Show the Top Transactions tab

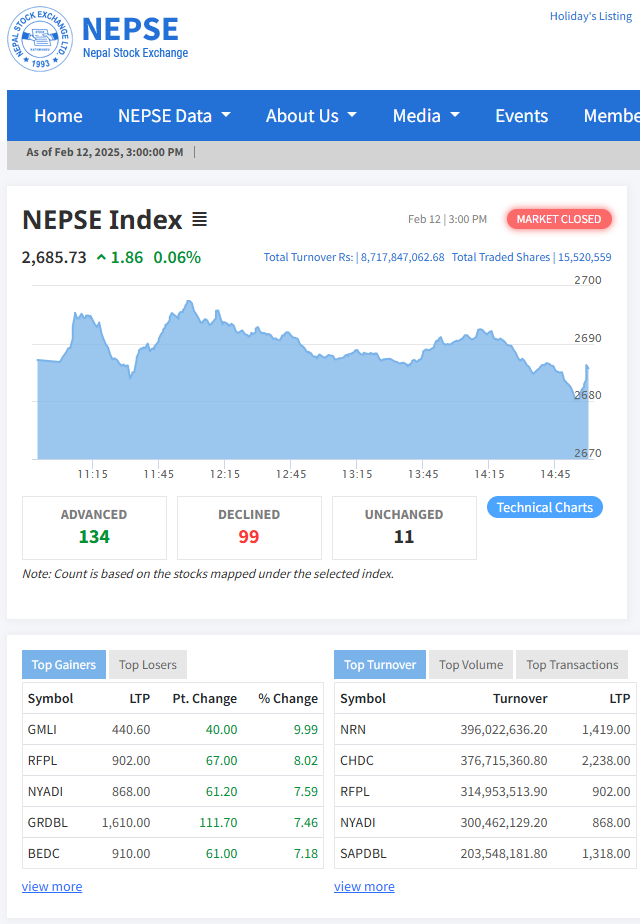(572, 665)
